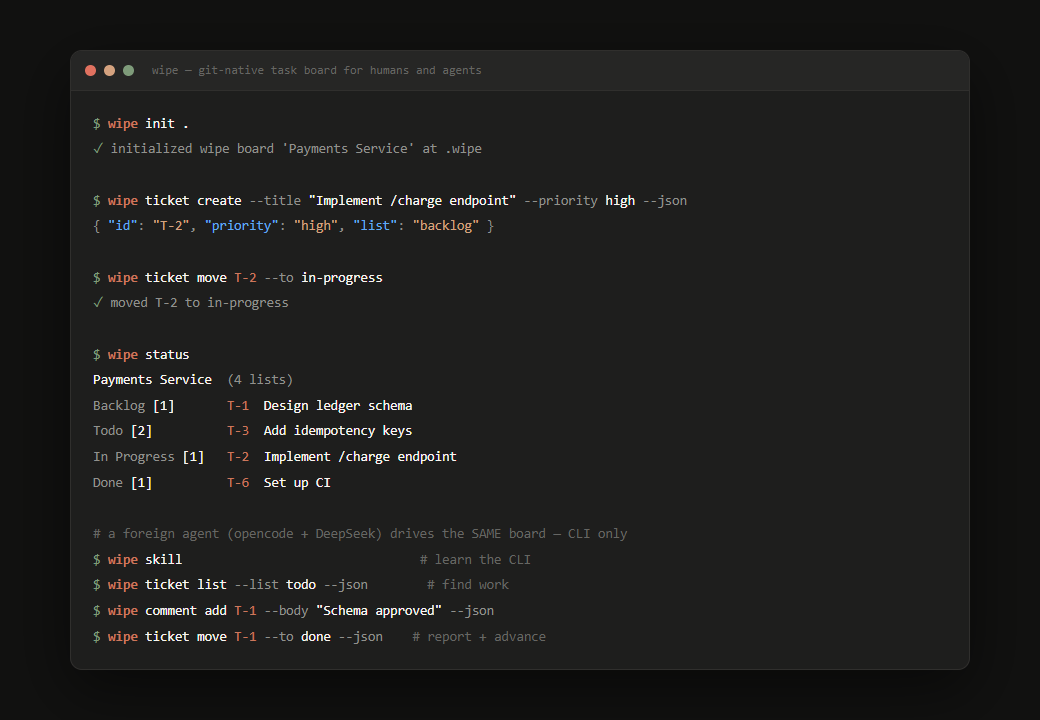Screen dimensions: 1040x720
Task: Click the '# learn the CLI' comment
Action: (x=475, y=559)
